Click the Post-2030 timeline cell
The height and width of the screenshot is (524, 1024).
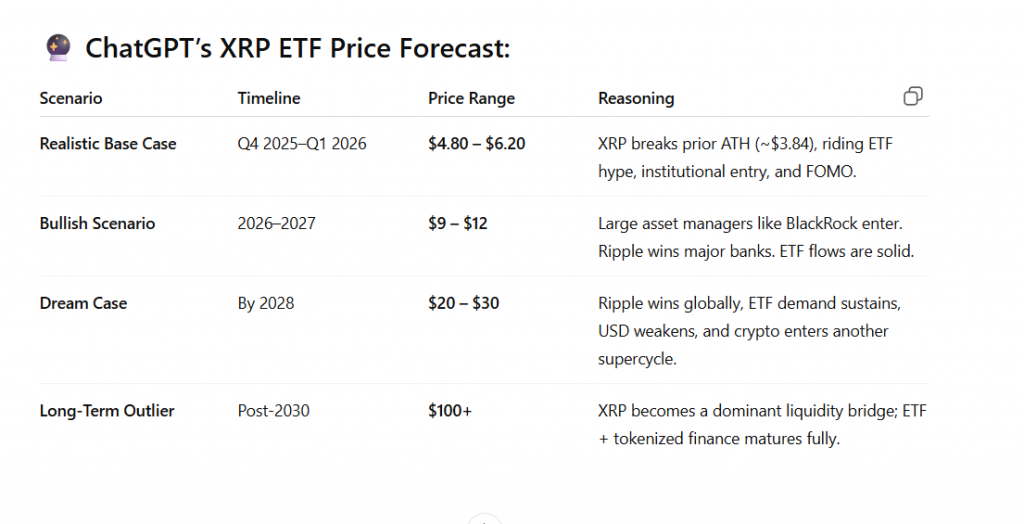pyautogui.click(x=274, y=411)
